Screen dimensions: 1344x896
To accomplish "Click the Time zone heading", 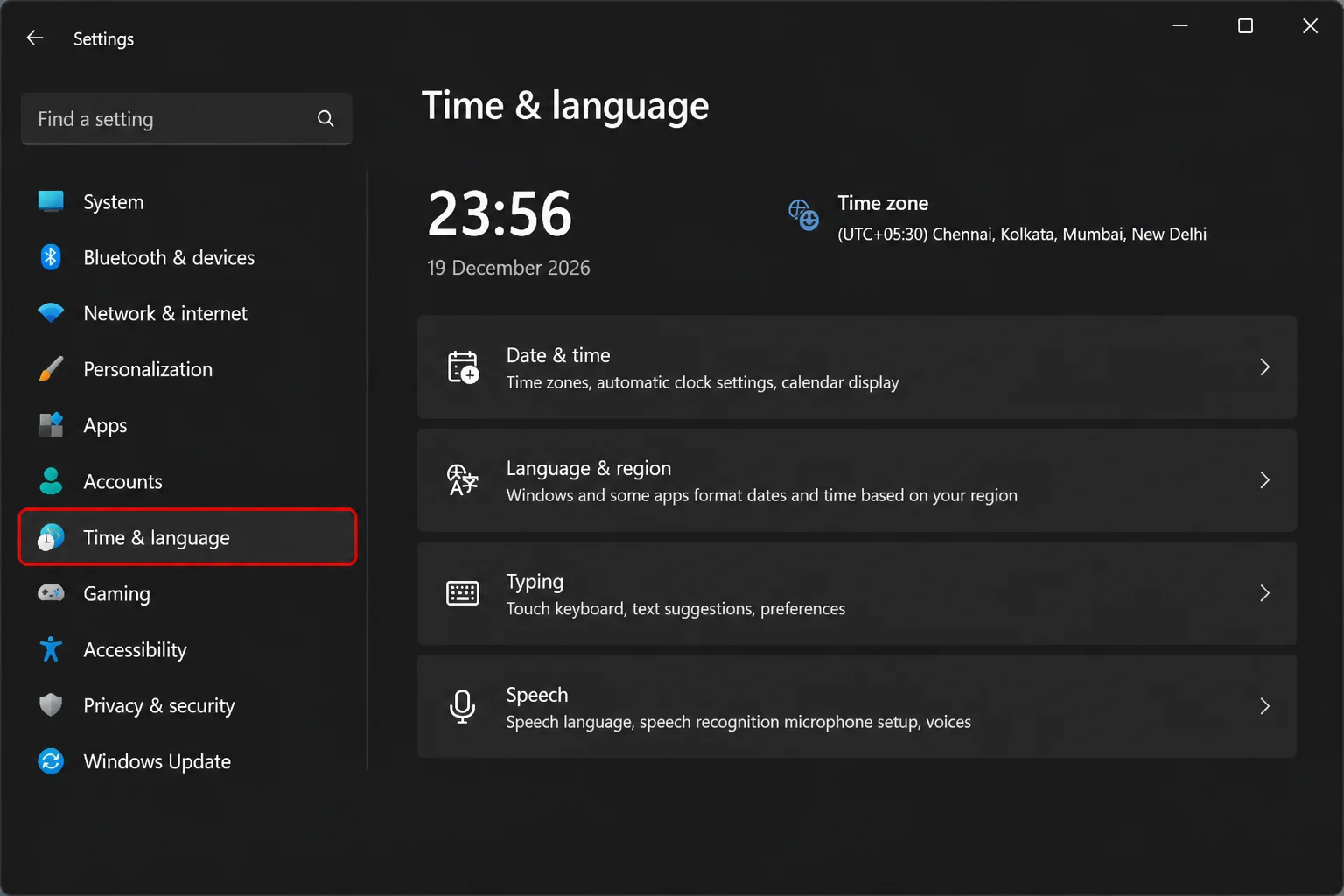I will click(x=883, y=203).
